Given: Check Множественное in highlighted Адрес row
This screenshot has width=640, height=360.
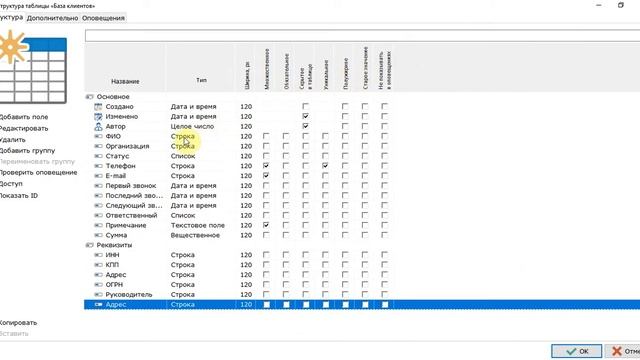Looking at the screenshot, I should [267, 304].
